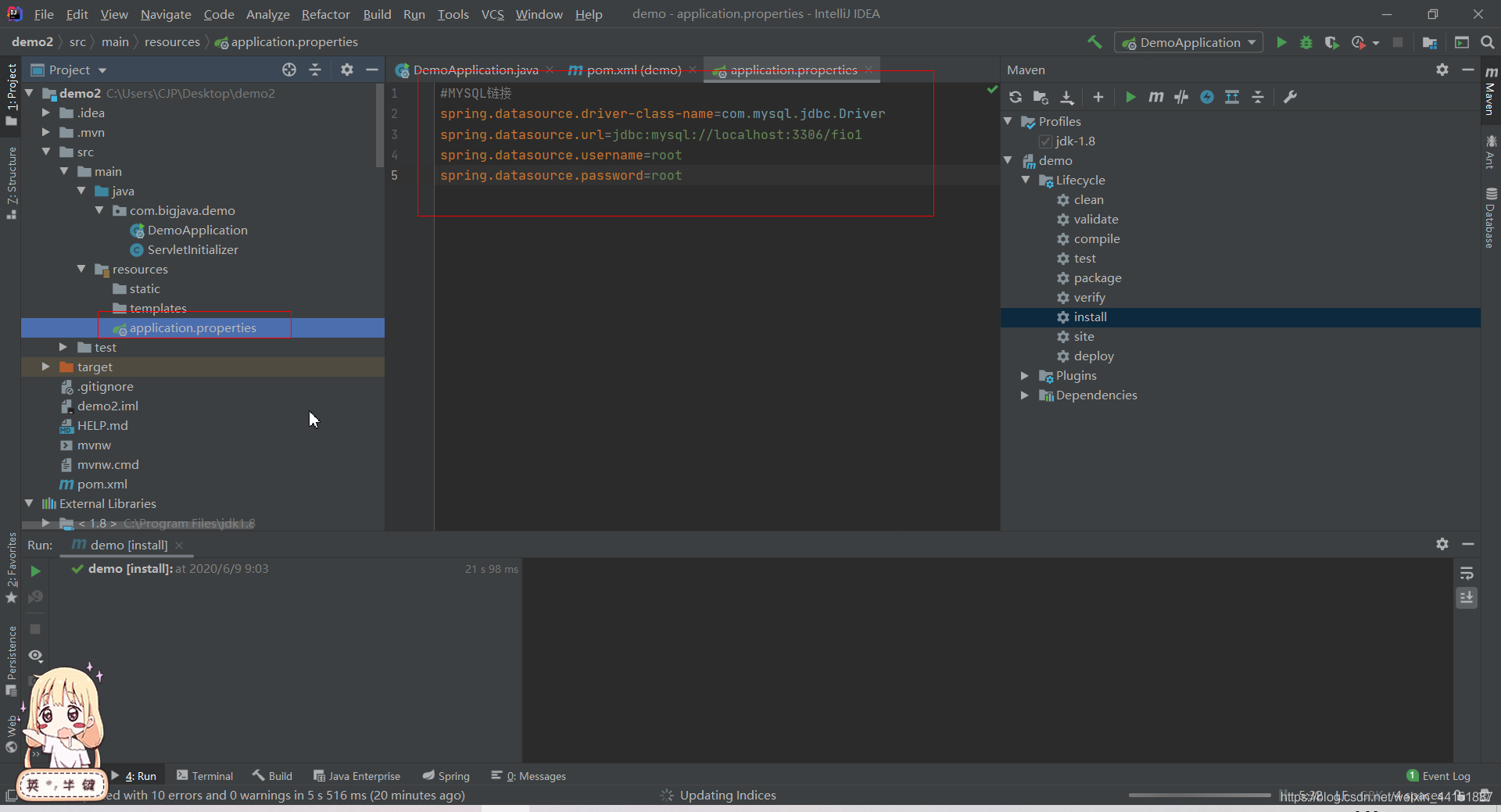Place cursor on the datasource url line
Screen dimensions: 1501x812
(650, 134)
